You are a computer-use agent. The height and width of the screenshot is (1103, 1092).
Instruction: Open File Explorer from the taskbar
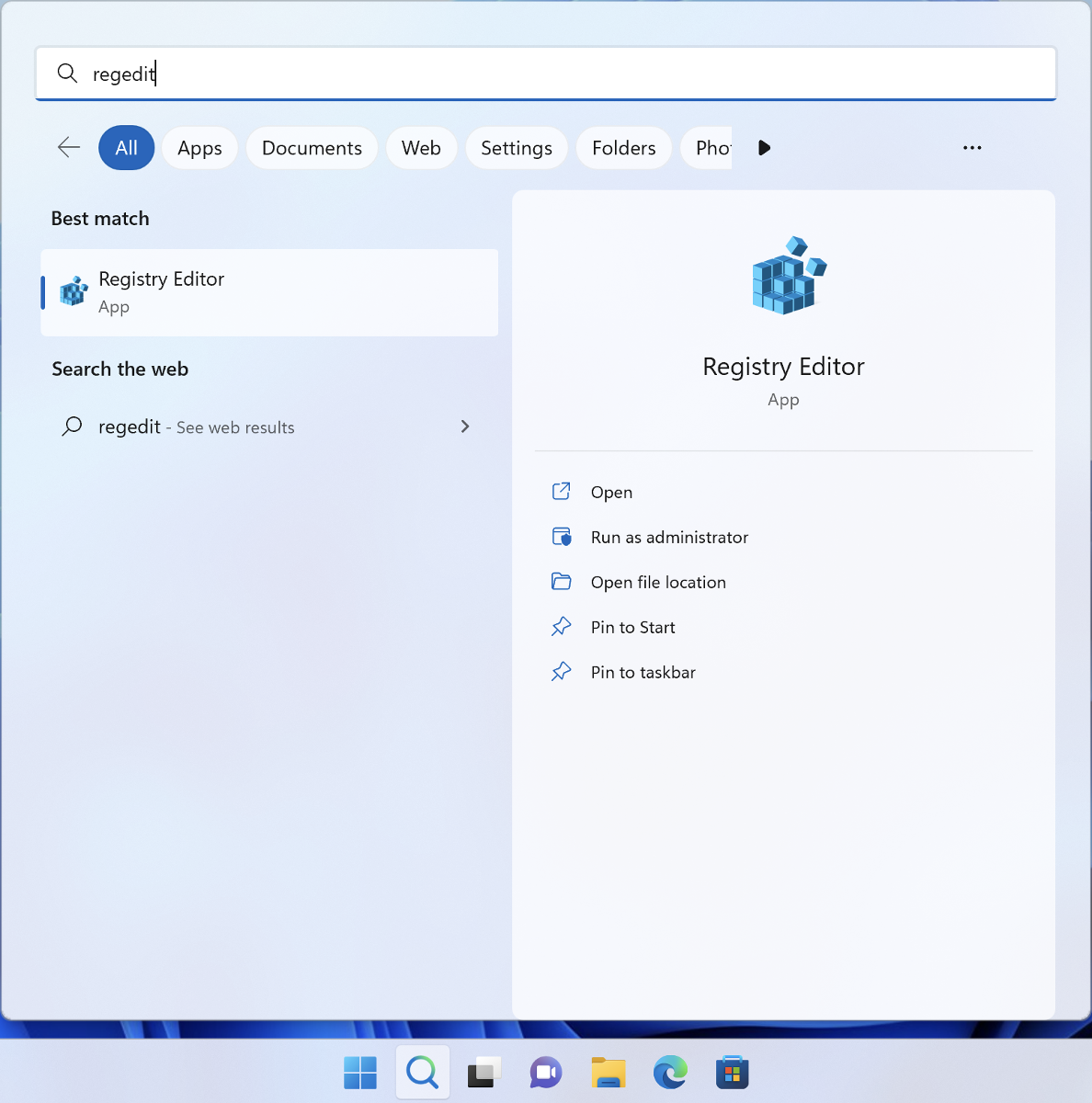tap(608, 1072)
